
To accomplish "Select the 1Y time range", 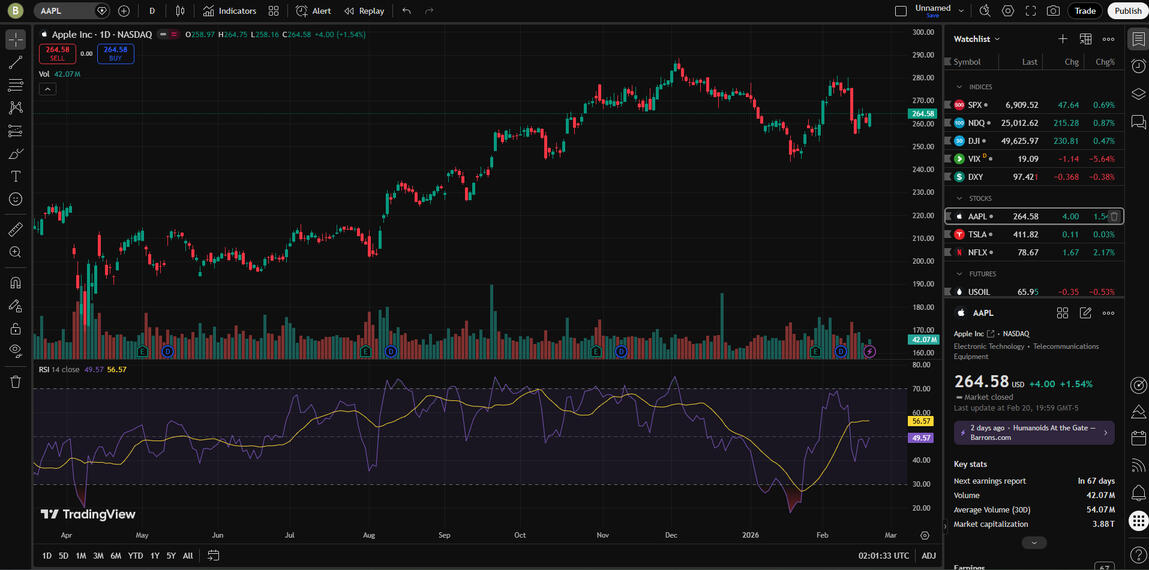I will 155,555.
